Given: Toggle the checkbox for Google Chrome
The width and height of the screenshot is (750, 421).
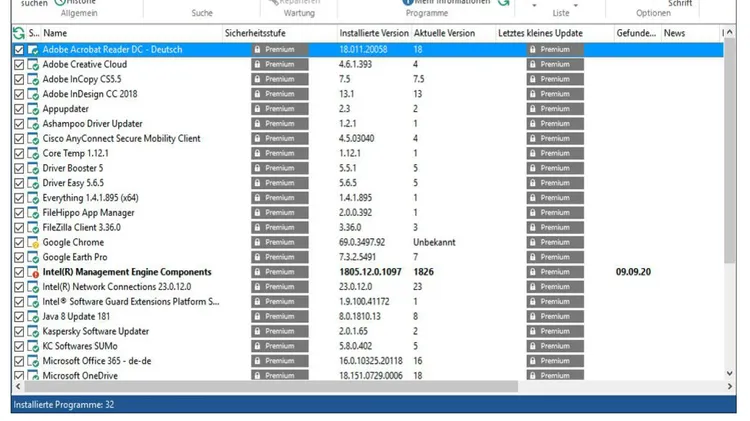Looking at the screenshot, I should point(19,243).
